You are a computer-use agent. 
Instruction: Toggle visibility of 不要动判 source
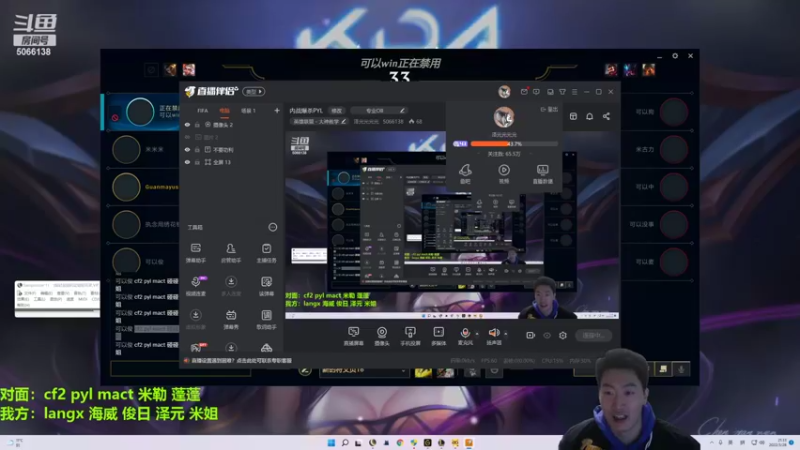187,149
